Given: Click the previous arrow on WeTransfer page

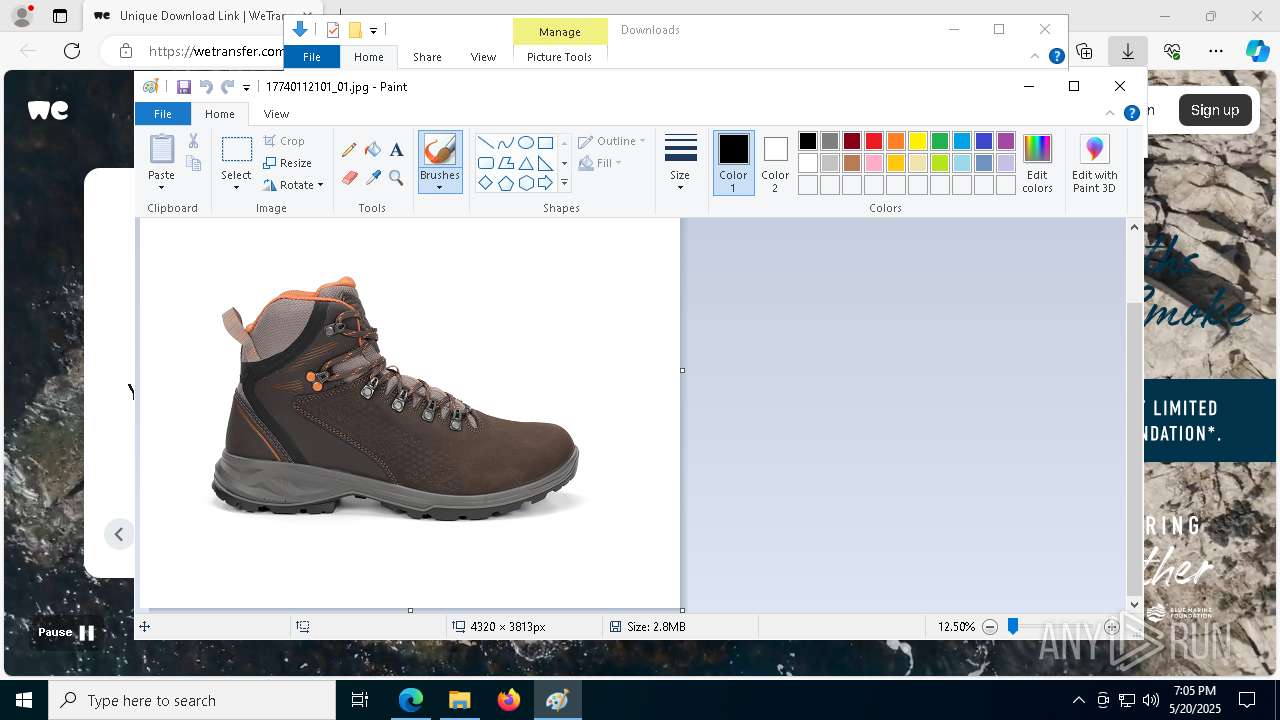Looking at the screenshot, I should [119, 534].
